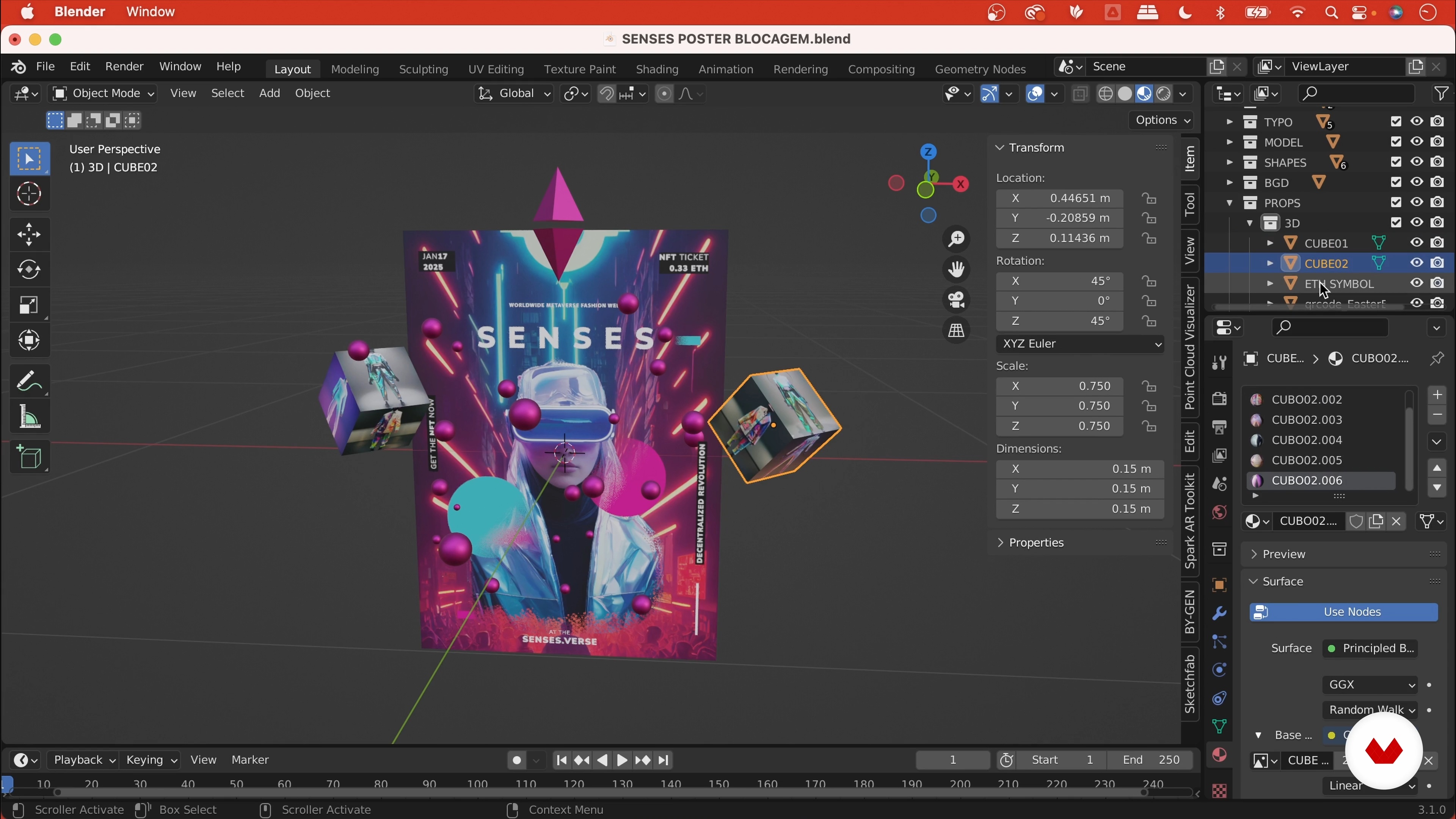Open the Options dropdown
The image size is (1456, 819).
coord(1162,121)
